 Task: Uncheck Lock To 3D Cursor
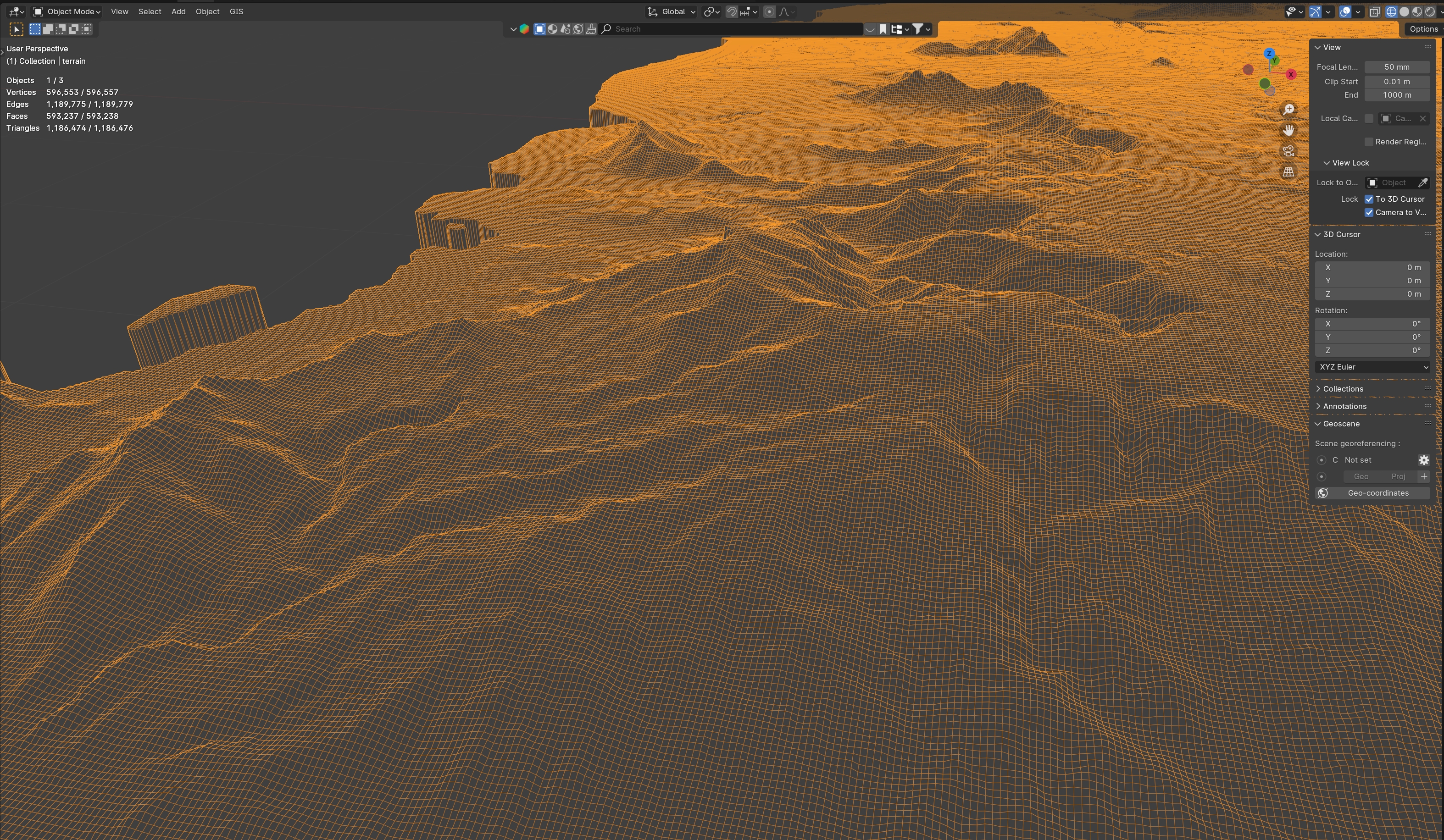tap(1369, 199)
